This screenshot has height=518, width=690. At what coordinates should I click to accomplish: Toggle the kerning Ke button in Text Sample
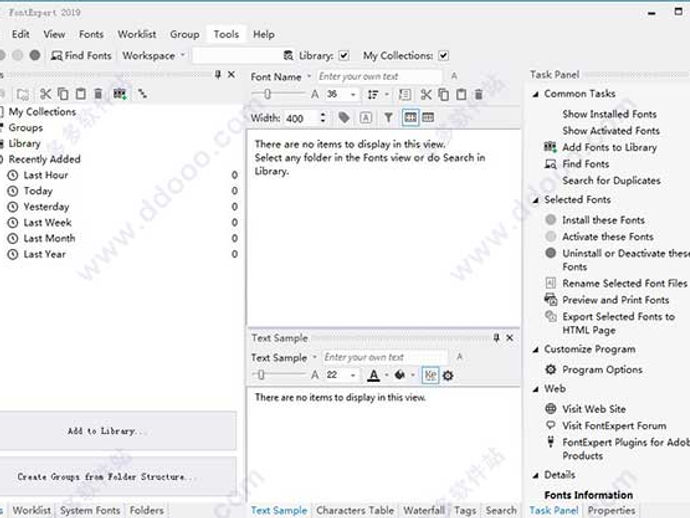tap(430, 375)
